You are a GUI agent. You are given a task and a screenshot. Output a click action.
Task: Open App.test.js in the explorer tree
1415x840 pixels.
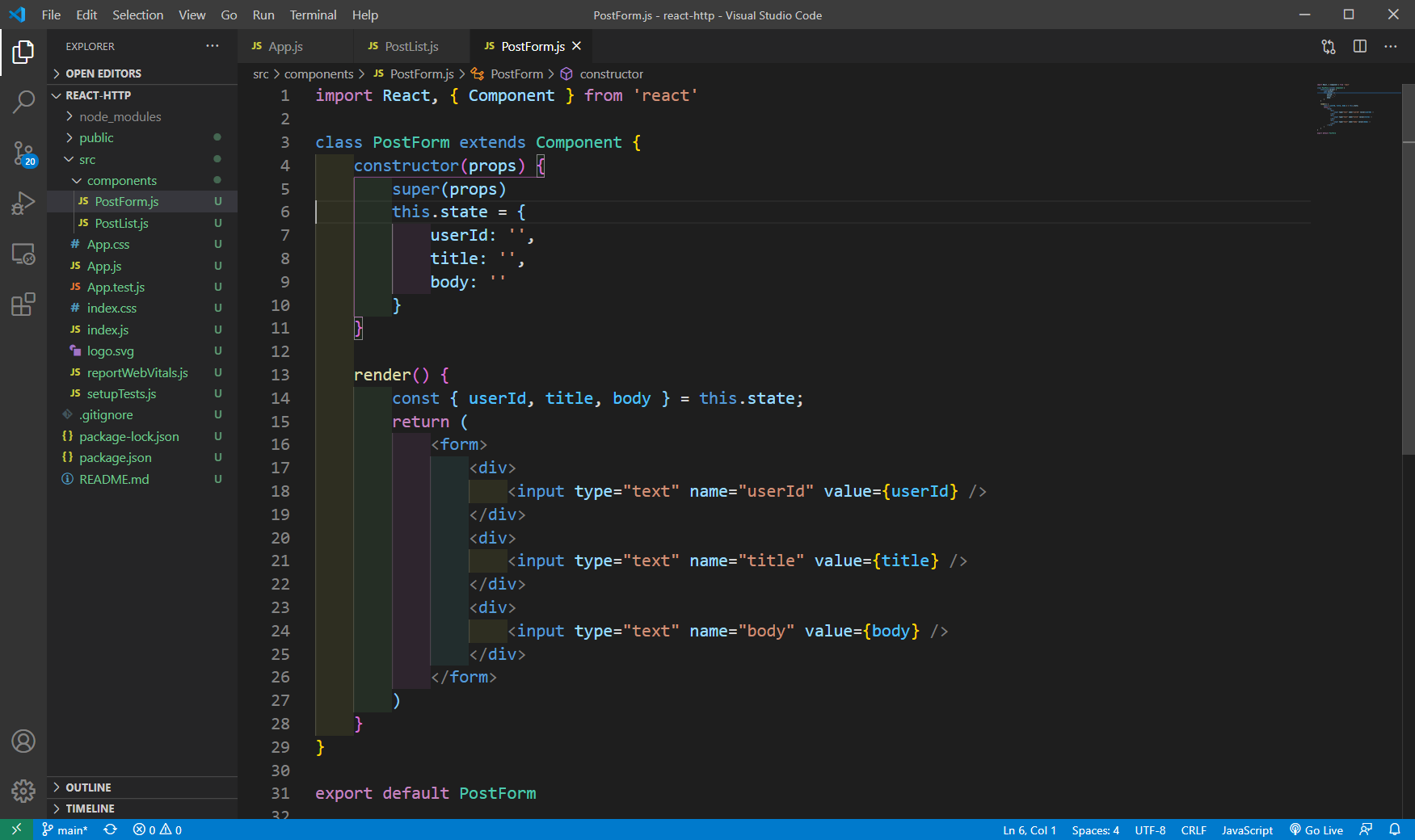pos(142,287)
